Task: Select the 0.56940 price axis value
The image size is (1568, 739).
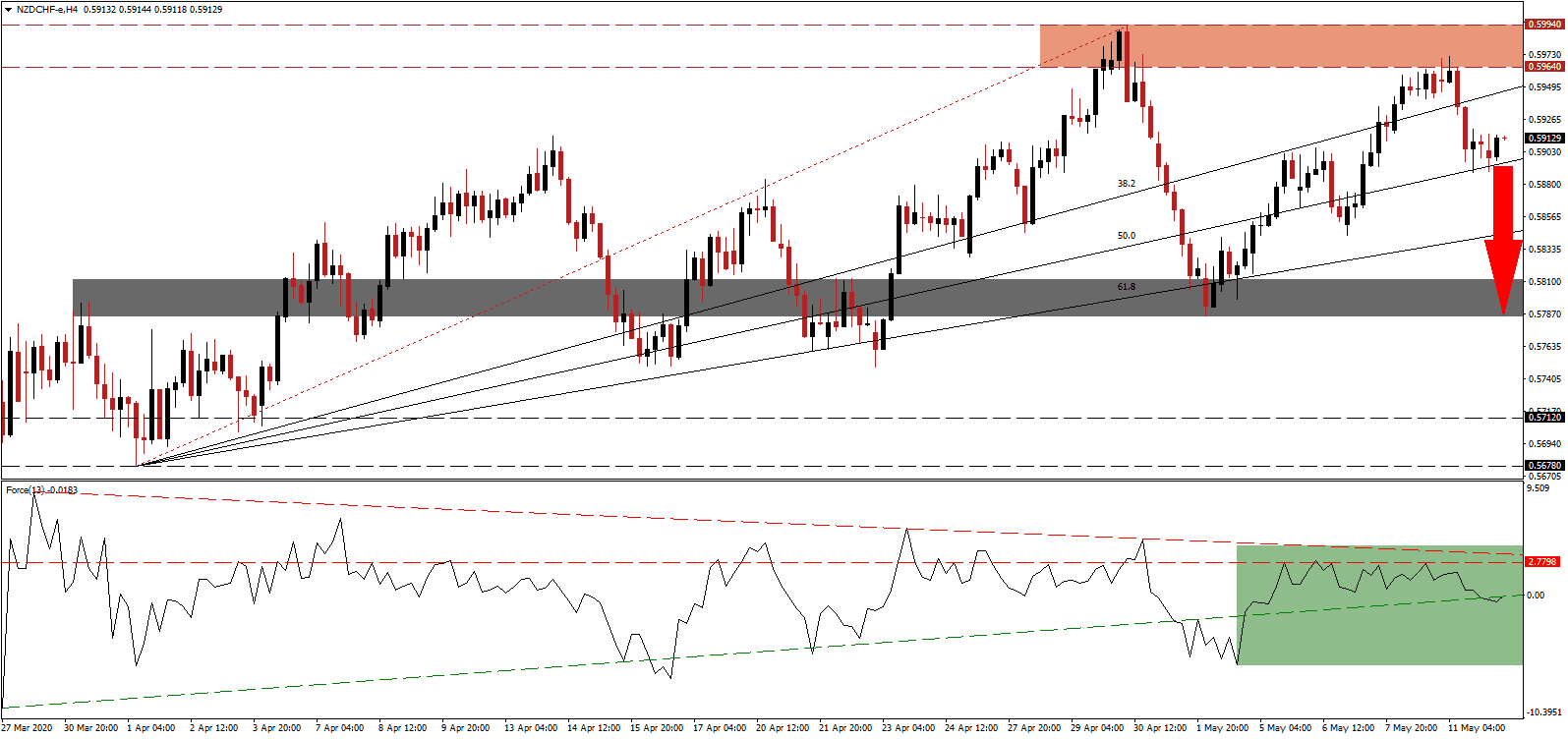Action: click(1546, 444)
